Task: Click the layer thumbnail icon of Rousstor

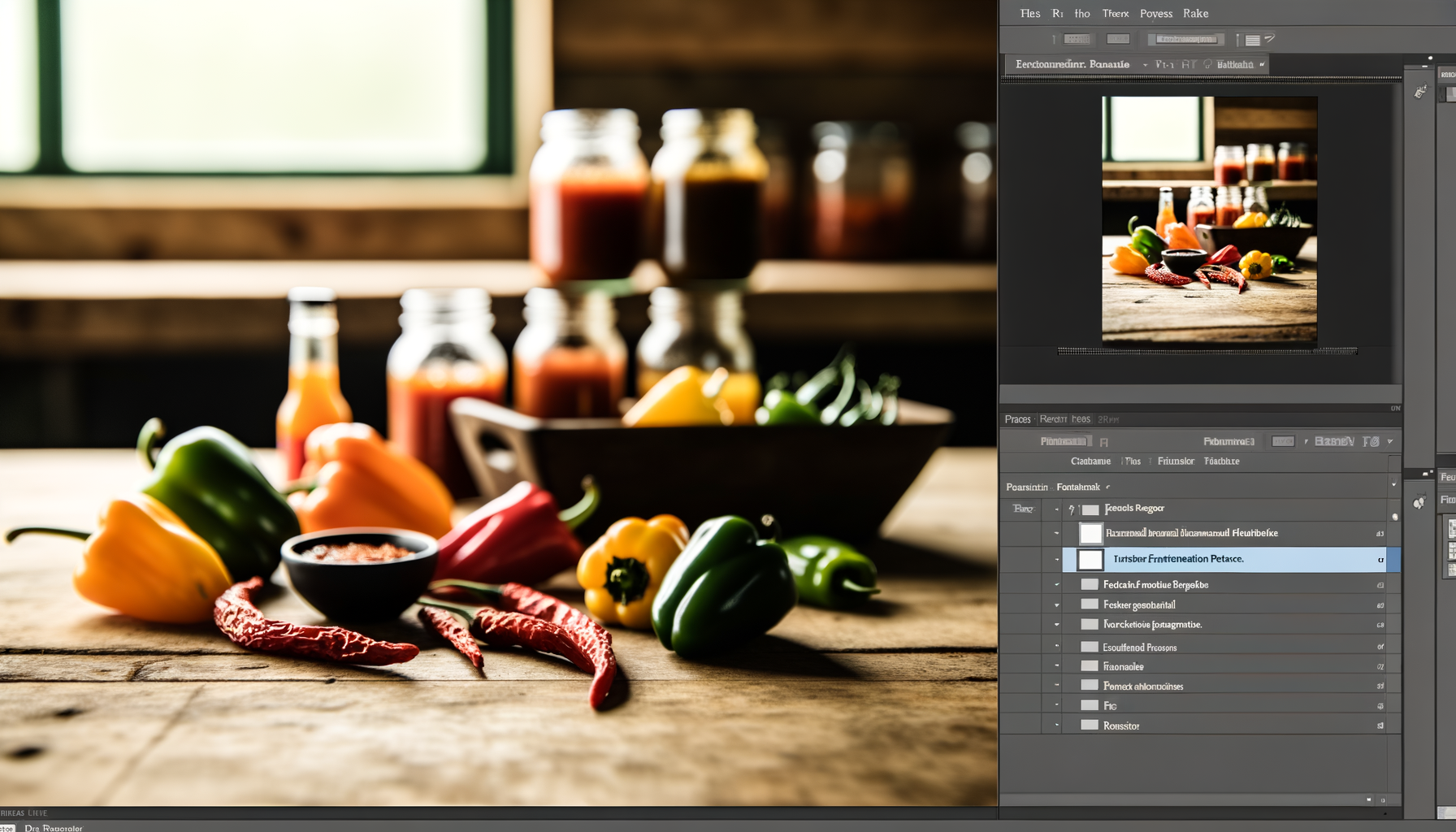Action: coord(1090,725)
